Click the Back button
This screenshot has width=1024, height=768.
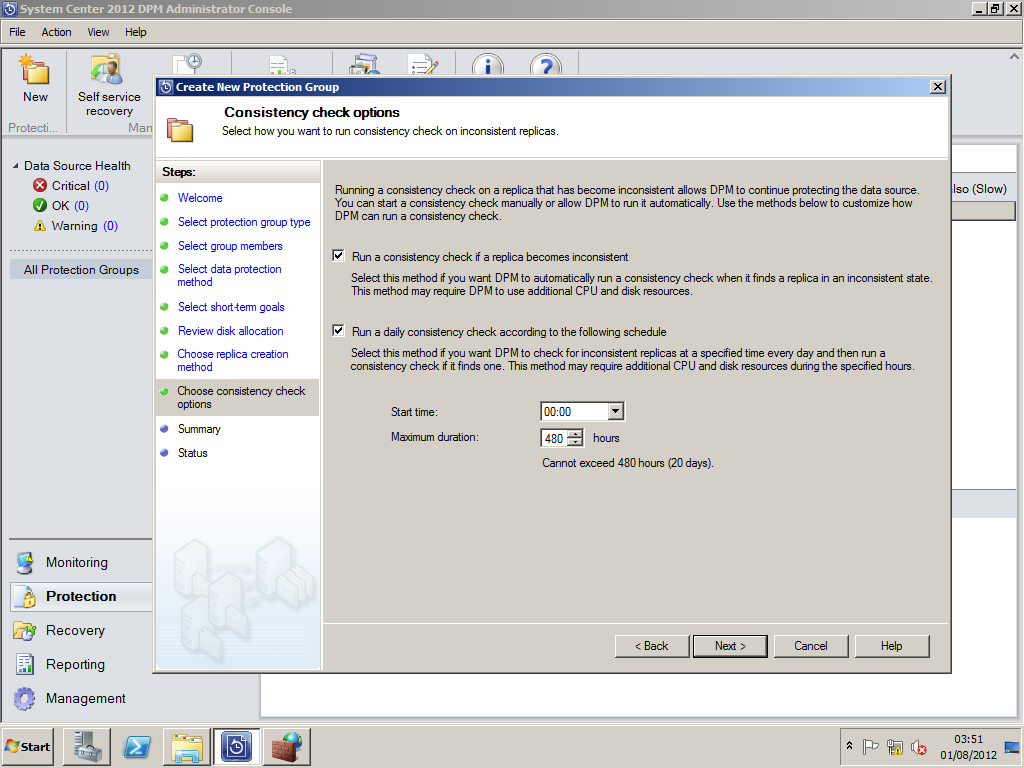[x=652, y=646]
